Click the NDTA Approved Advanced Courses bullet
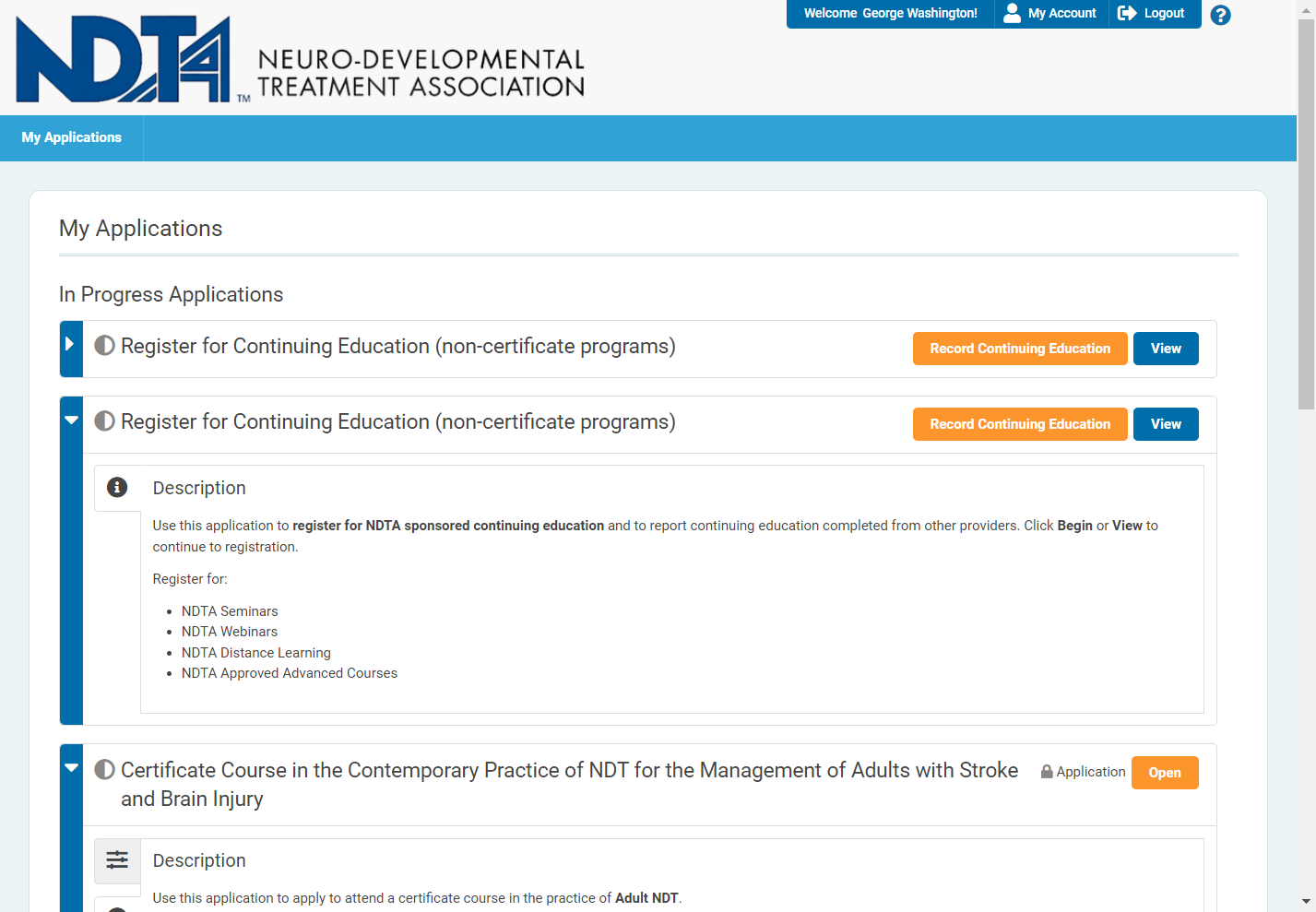 (290, 673)
